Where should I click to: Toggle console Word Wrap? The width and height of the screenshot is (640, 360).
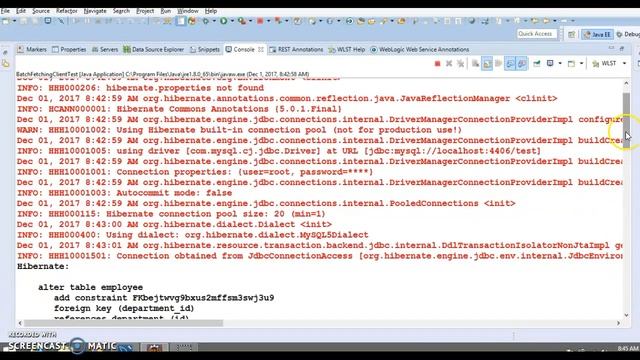[498, 64]
